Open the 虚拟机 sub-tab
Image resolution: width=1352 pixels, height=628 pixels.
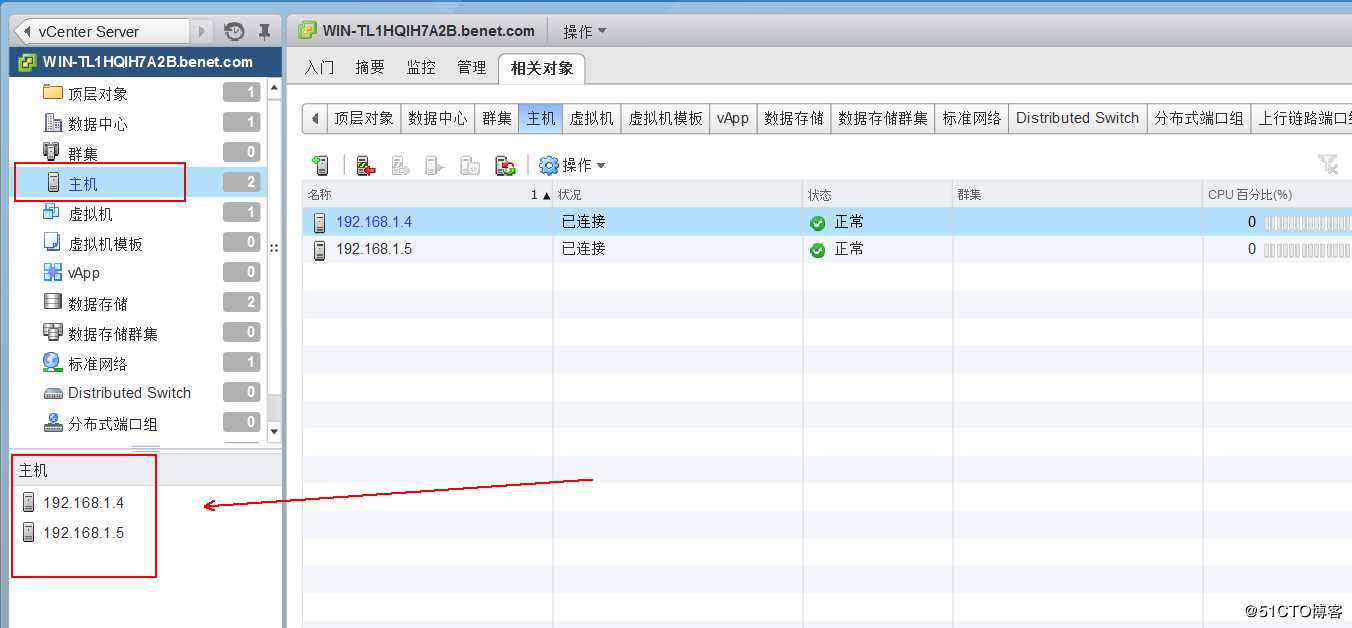pos(591,118)
